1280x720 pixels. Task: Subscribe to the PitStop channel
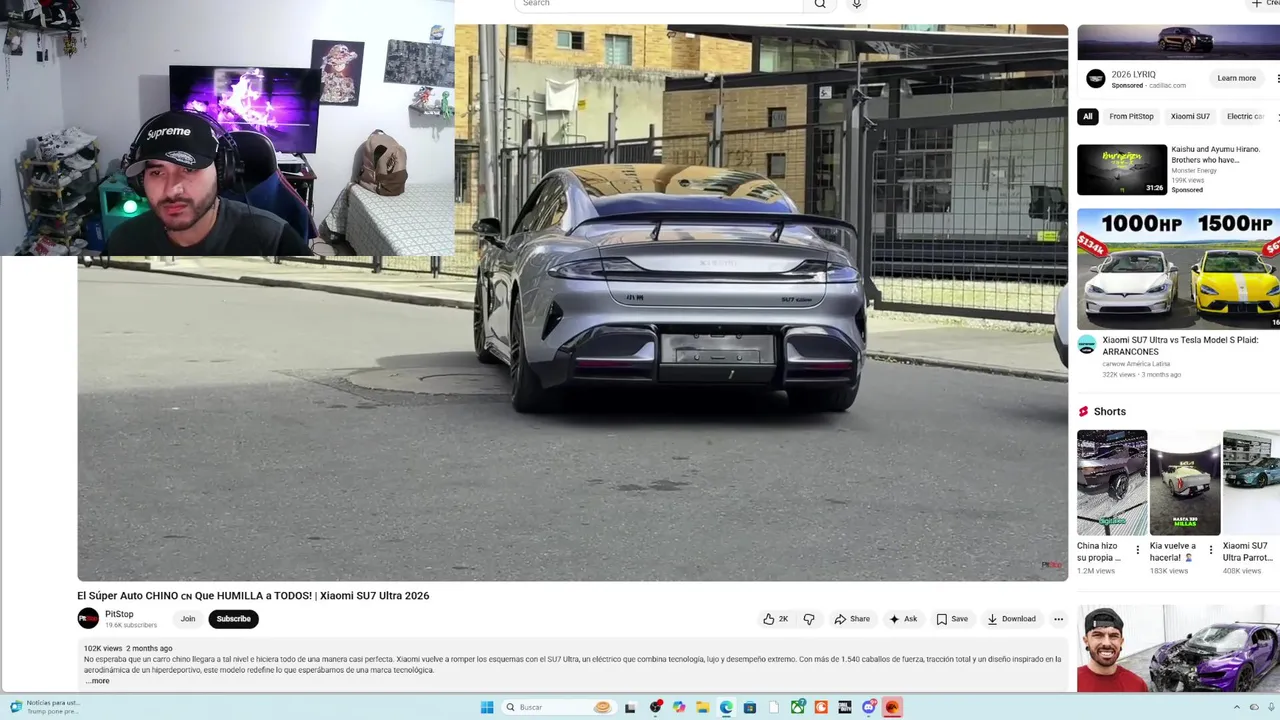point(234,619)
